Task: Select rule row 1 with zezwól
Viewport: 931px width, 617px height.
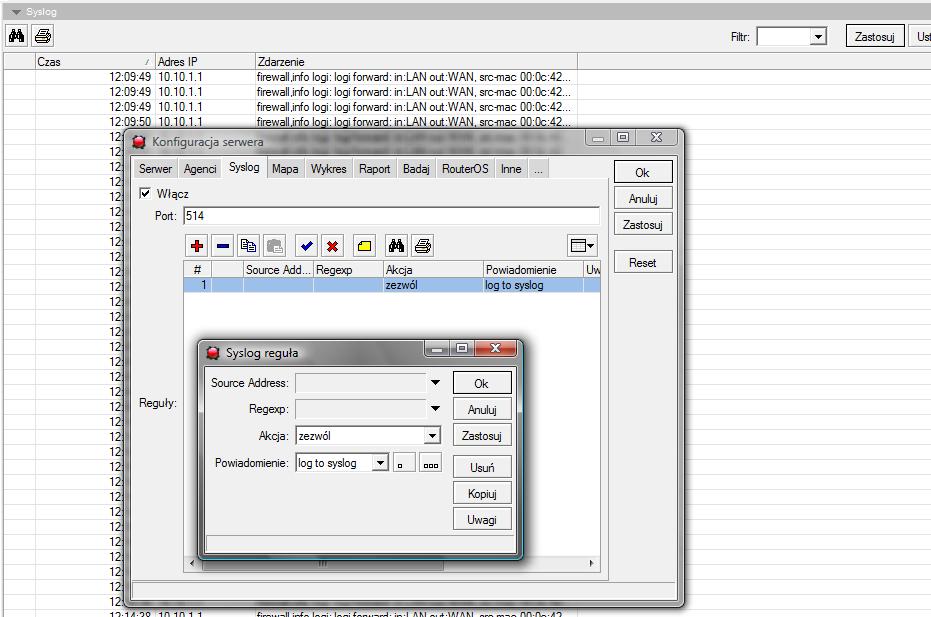Action: pyautogui.click(x=392, y=285)
